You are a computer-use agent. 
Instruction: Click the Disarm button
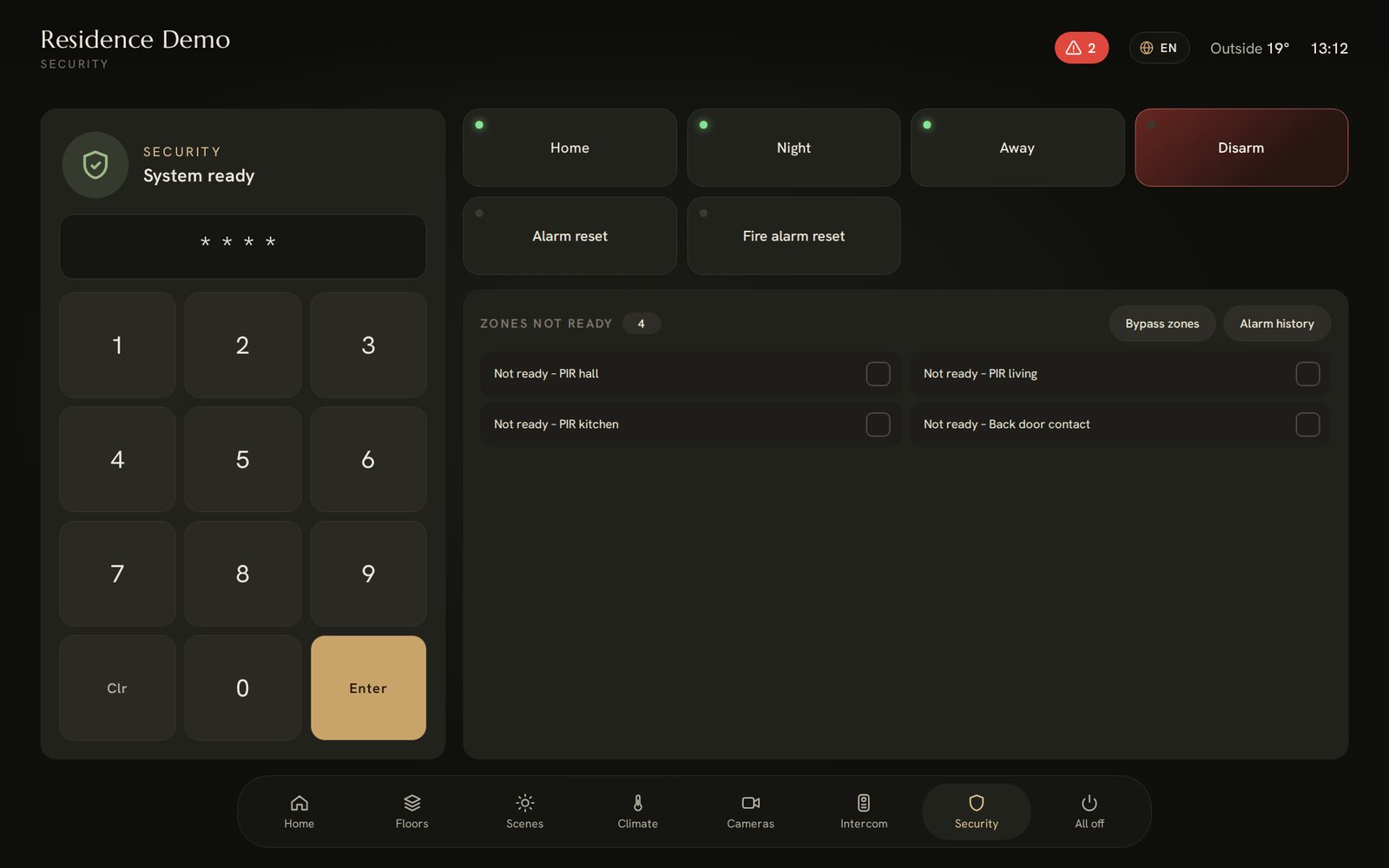click(x=1241, y=148)
